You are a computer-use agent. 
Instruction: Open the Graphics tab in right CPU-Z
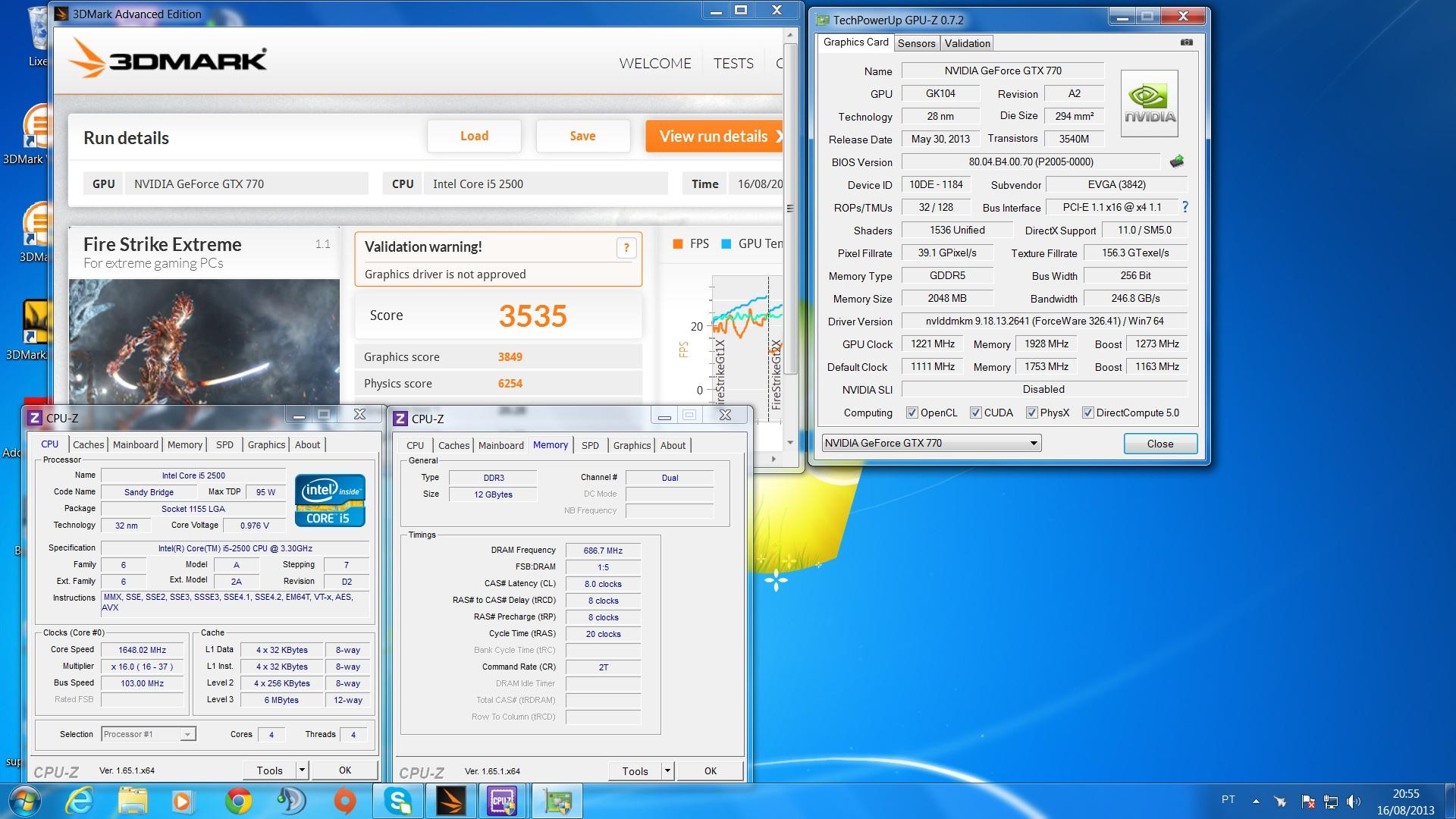[x=632, y=445]
